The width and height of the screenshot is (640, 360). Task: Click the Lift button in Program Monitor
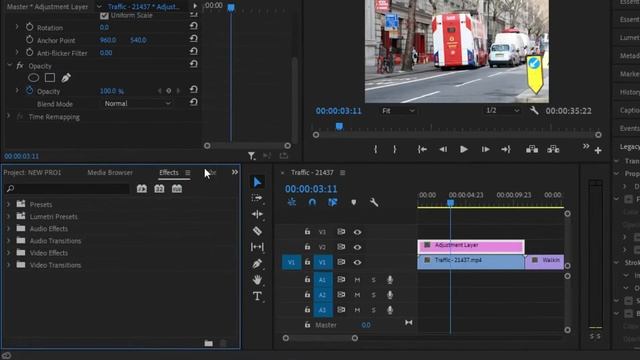click(x=532, y=149)
